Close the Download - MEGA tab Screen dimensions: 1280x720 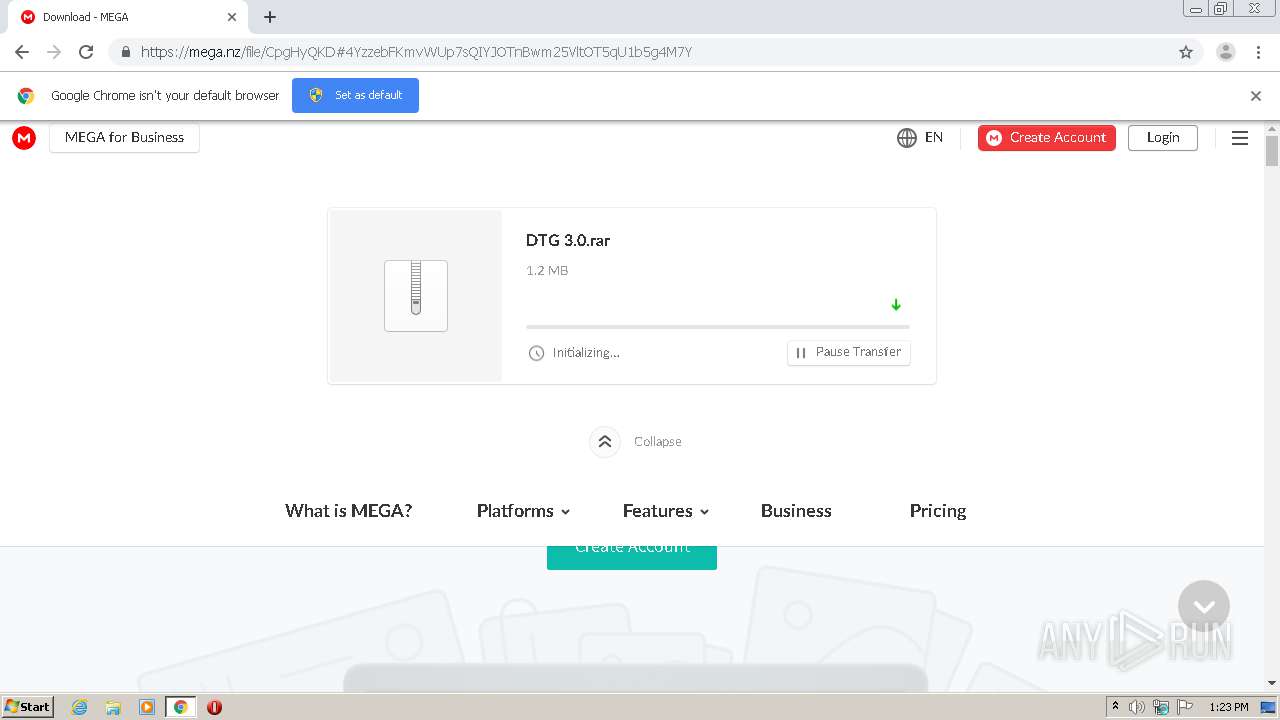232,17
